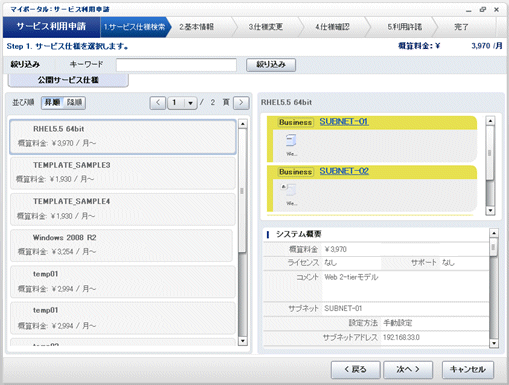Image resolution: width=509 pixels, height=385 pixels.
Task: Click the server icon in SUBNET-01
Action: 291,140
